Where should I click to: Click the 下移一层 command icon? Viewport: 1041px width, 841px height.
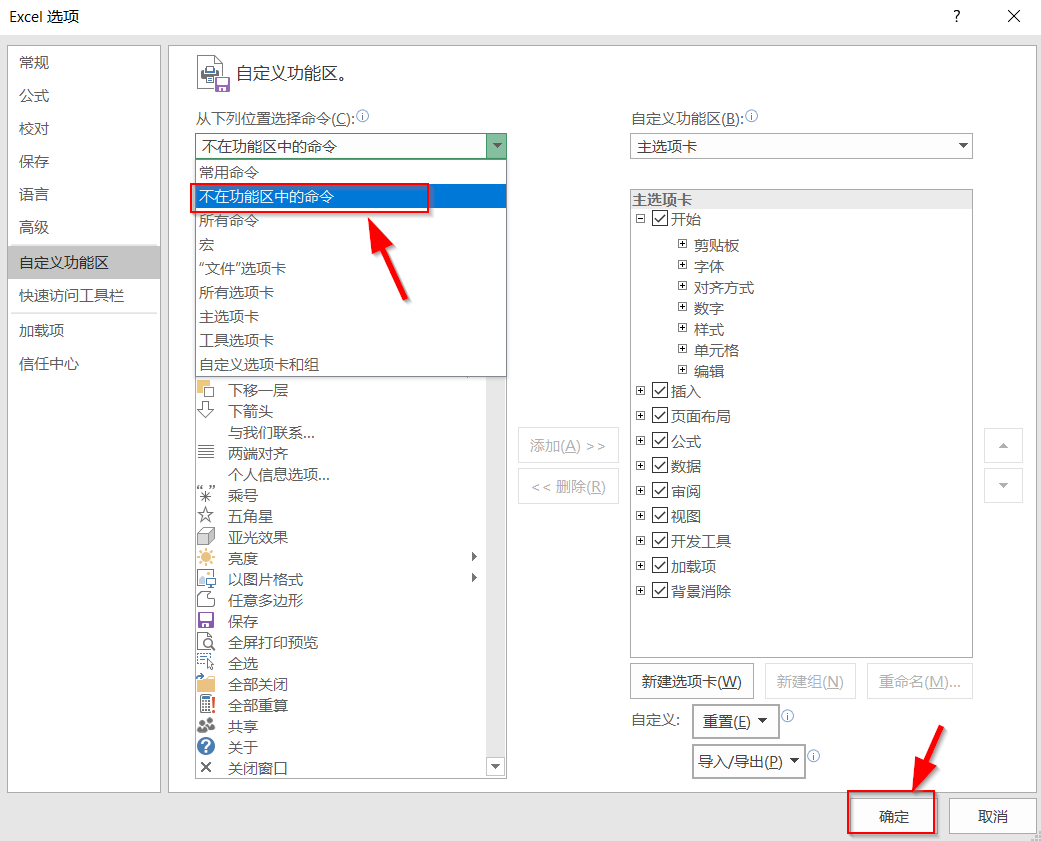206,389
